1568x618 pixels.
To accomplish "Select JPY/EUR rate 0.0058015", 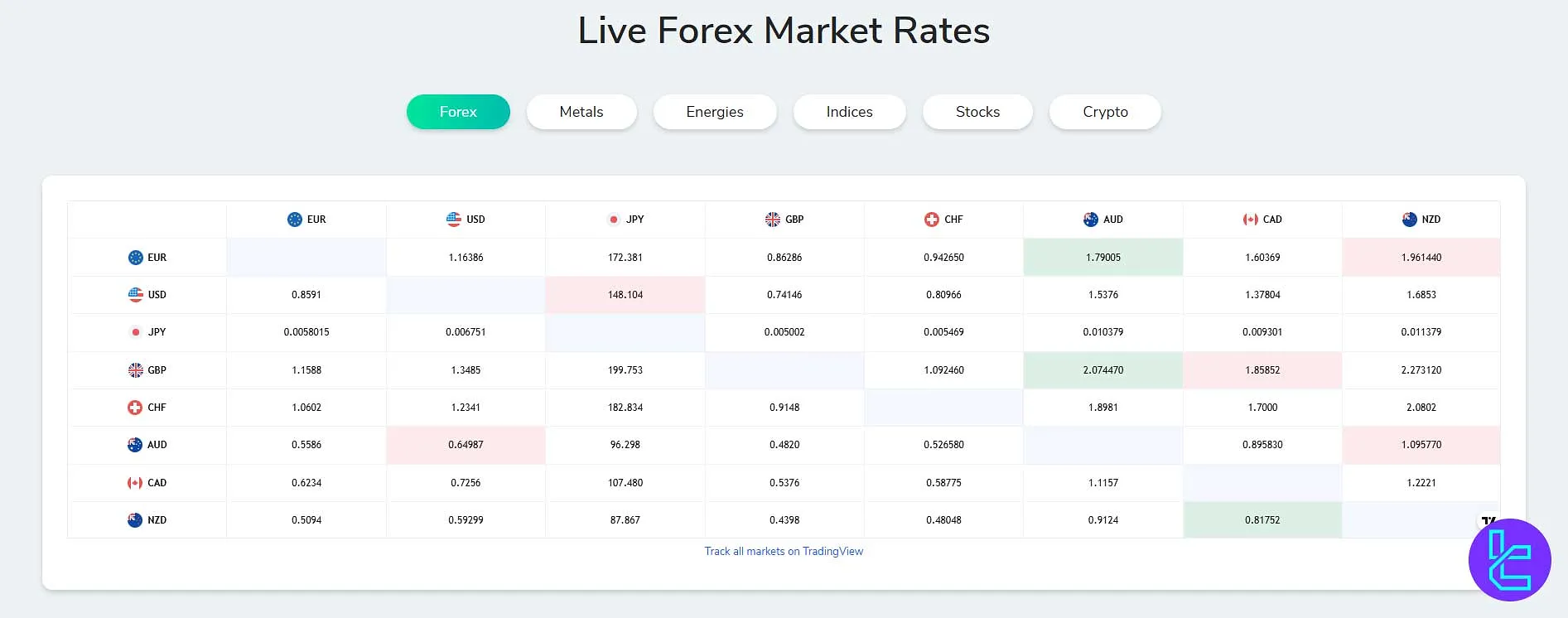I will pos(306,332).
